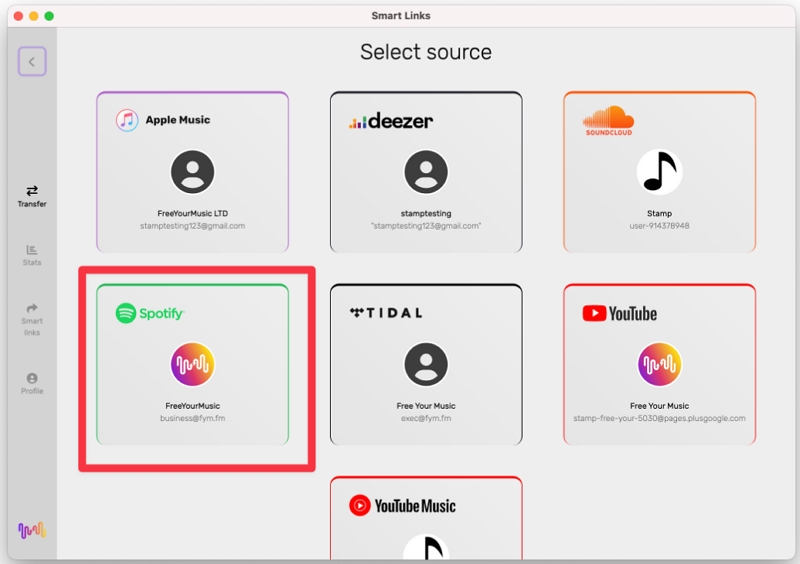The image size is (800, 564).
Task: Close the window with red button
Action: (18, 16)
